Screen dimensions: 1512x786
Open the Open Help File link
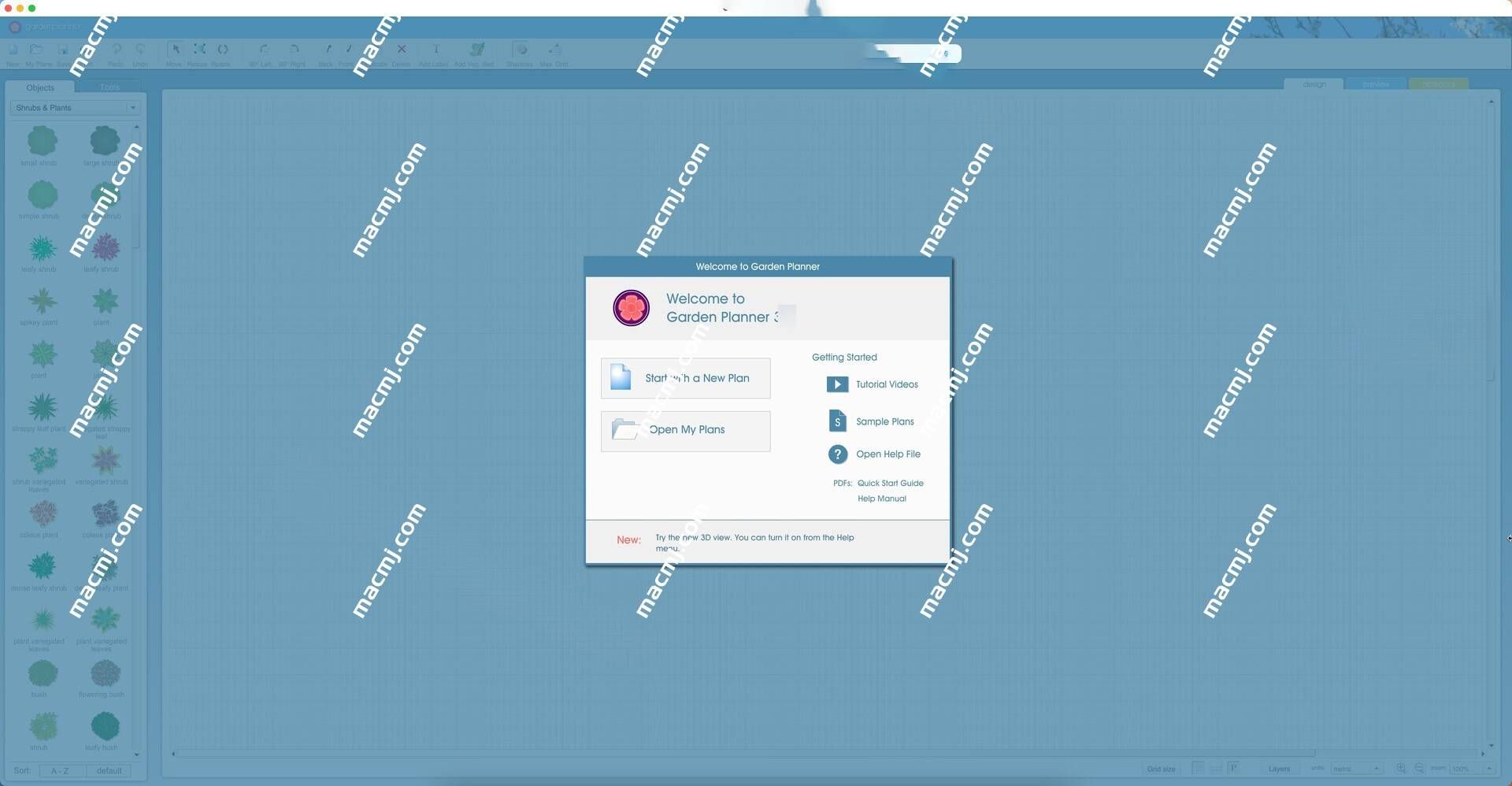888,454
